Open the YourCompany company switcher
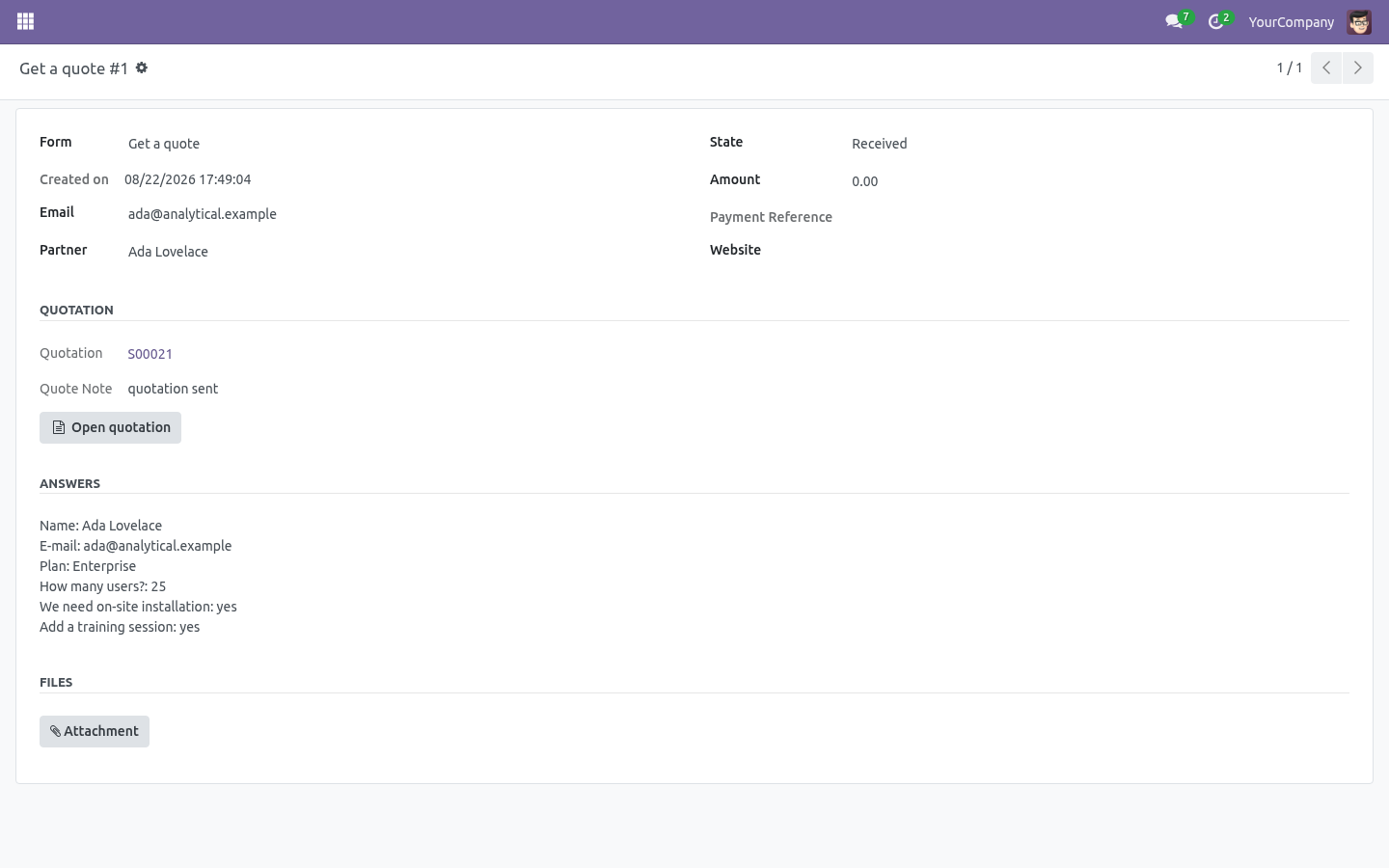This screenshot has height=868, width=1389. coord(1291,21)
